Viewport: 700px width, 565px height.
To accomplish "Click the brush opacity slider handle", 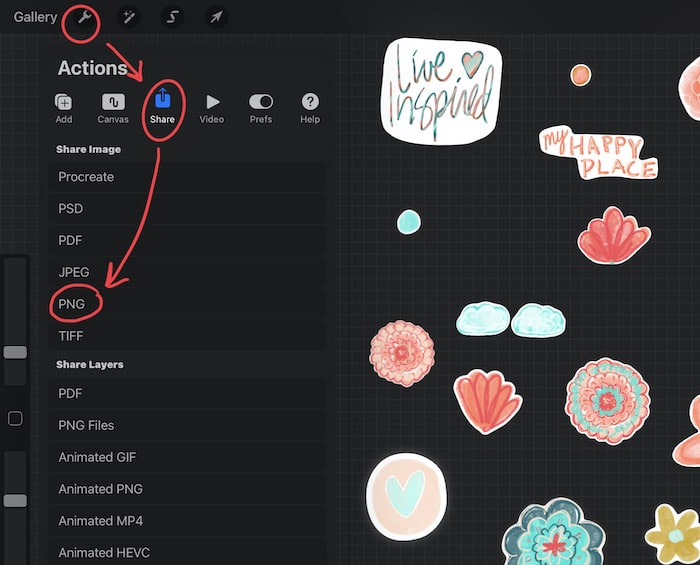I will coord(15,501).
